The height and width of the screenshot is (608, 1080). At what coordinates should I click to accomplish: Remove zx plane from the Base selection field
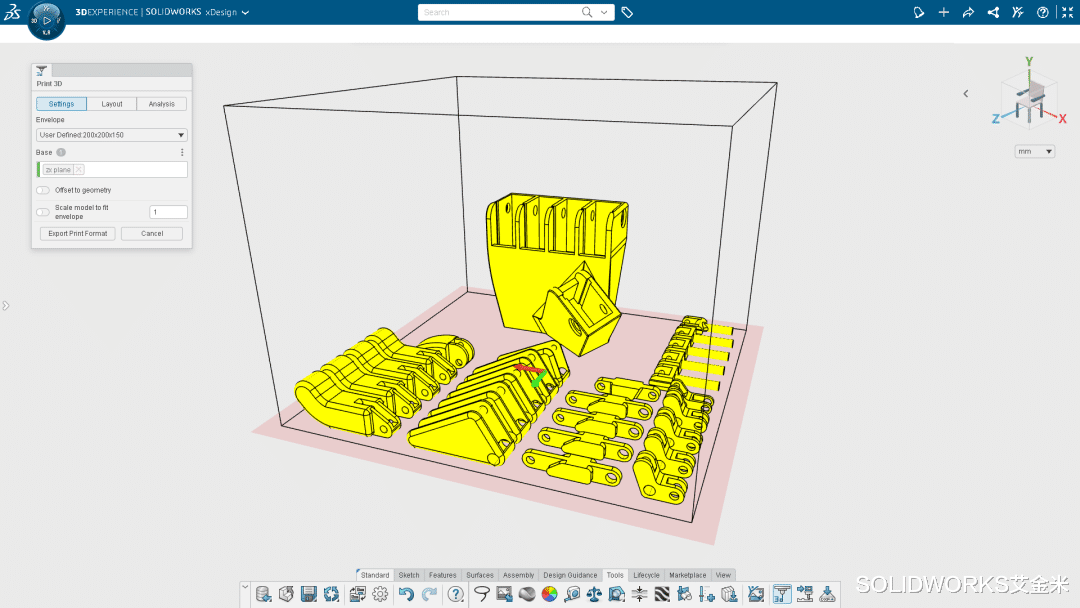point(78,169)
